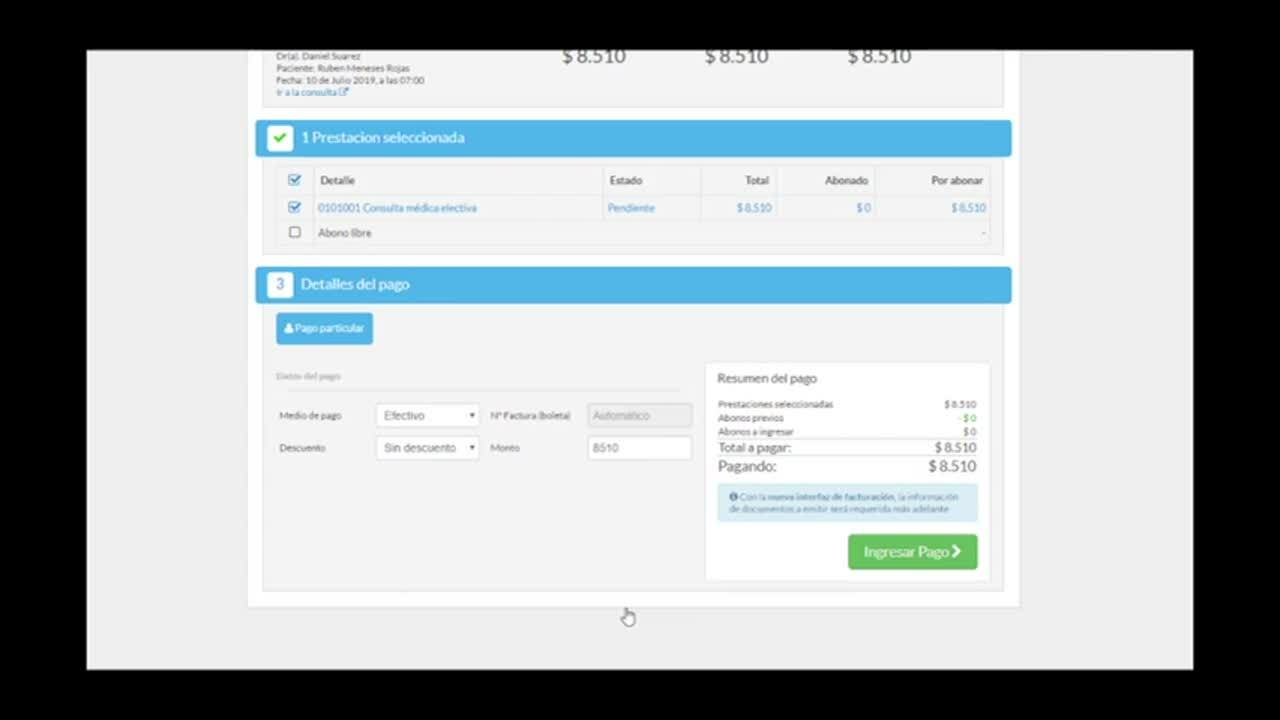Click the Detalles del pago header bar
The height and width of the screenshot is (720, 1280).
click(633, 285)
